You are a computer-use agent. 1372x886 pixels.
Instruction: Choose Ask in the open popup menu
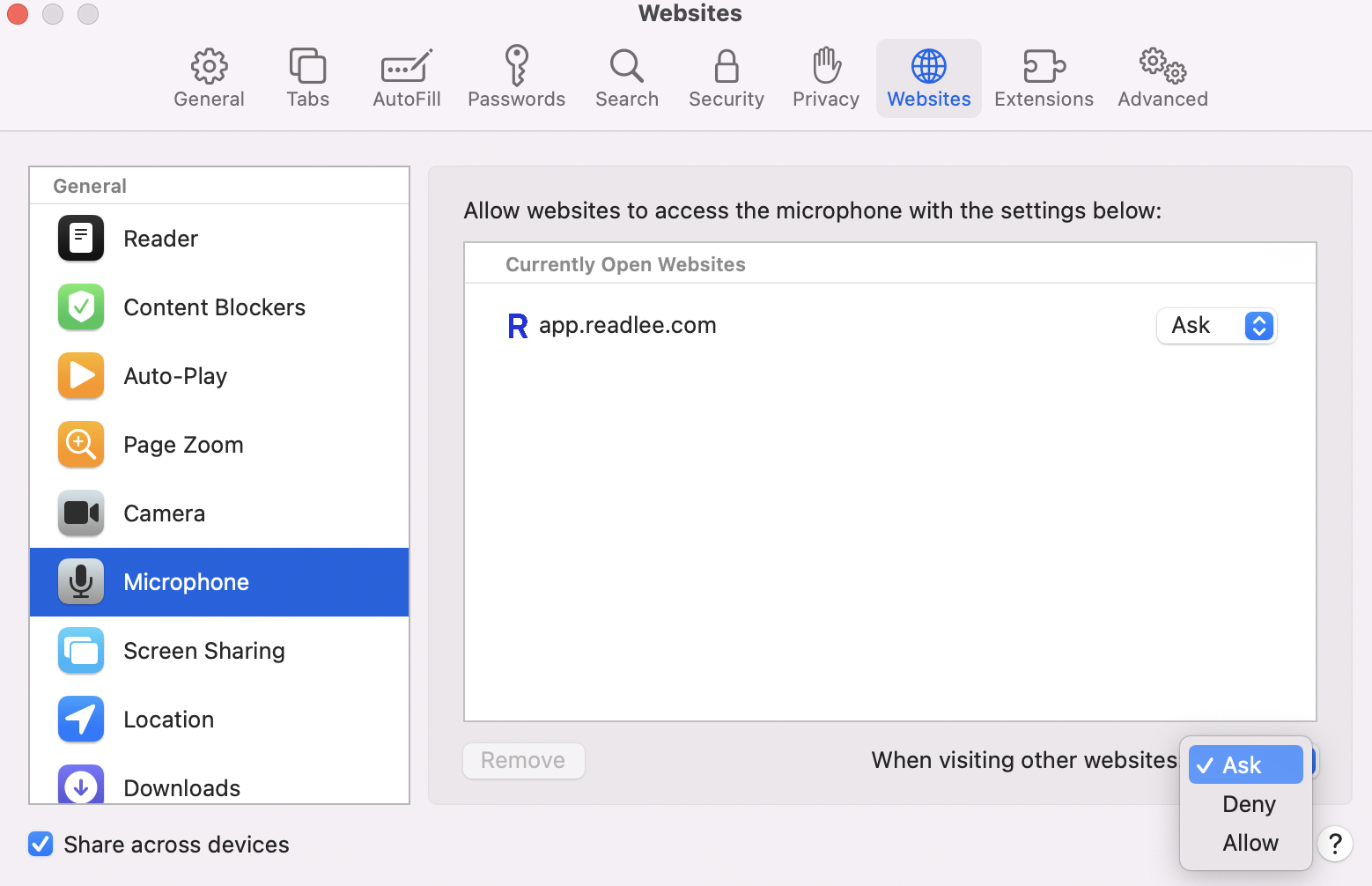pyautogui.click(x=1245, y=764)
